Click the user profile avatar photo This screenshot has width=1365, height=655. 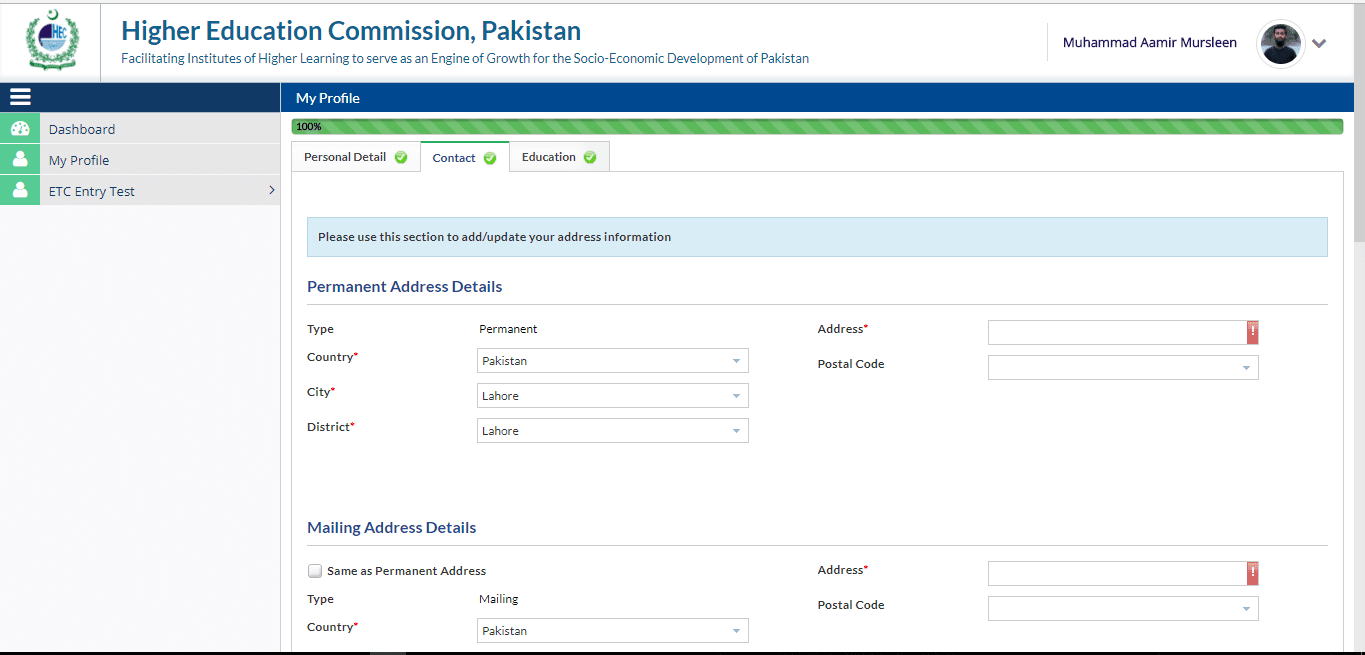coord(1280,43)
